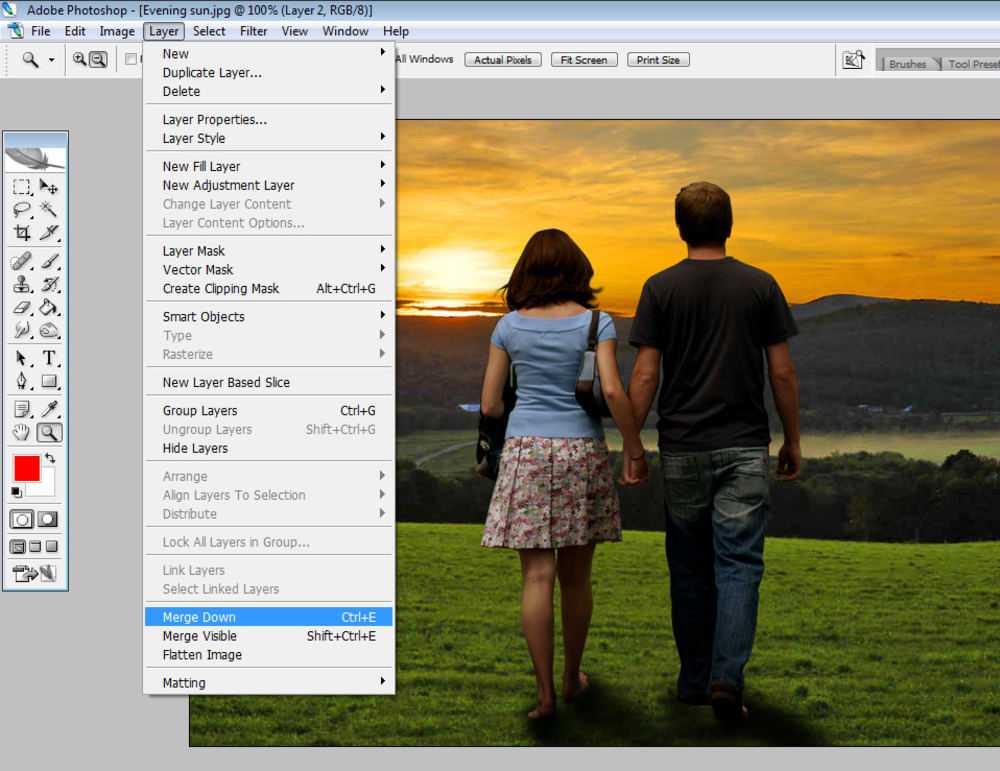Click the Actual Pixels button
This screenshot has height=771, width=1000.
click(503, 60)
